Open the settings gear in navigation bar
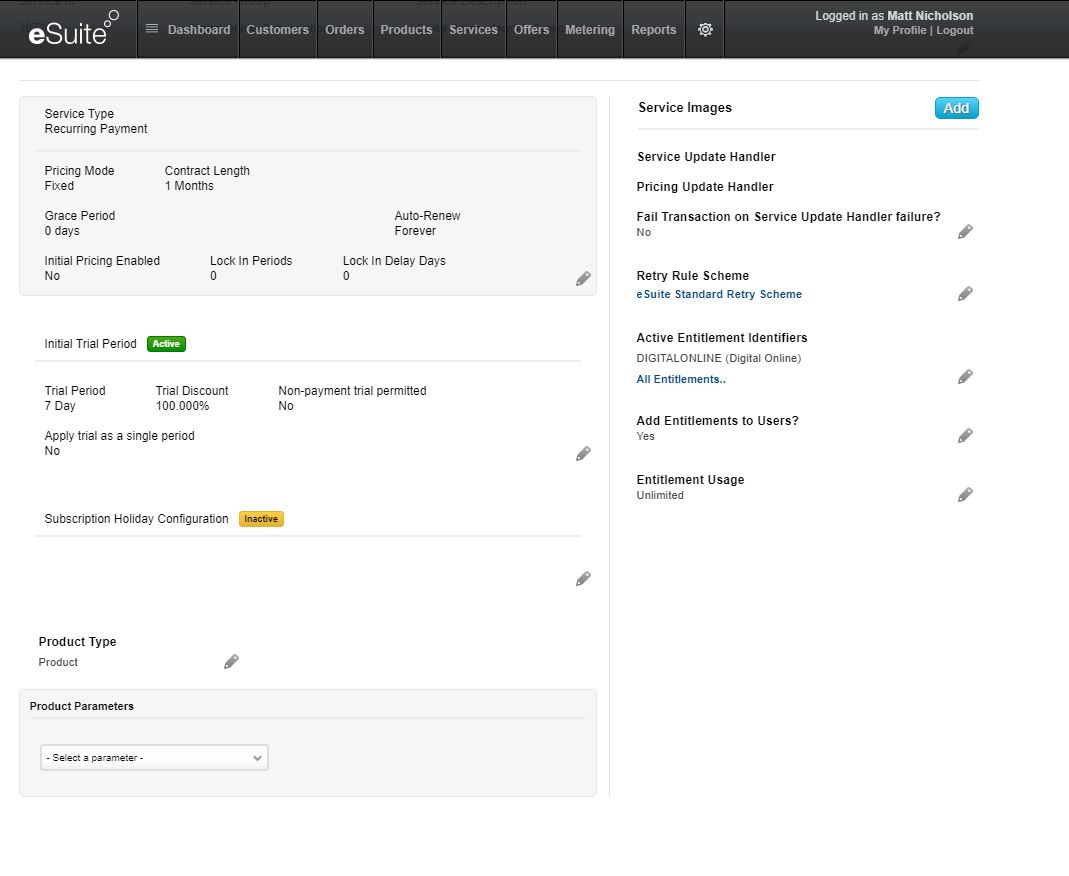The height and width of the screenshot is (876, 1069). click(705, 30)
